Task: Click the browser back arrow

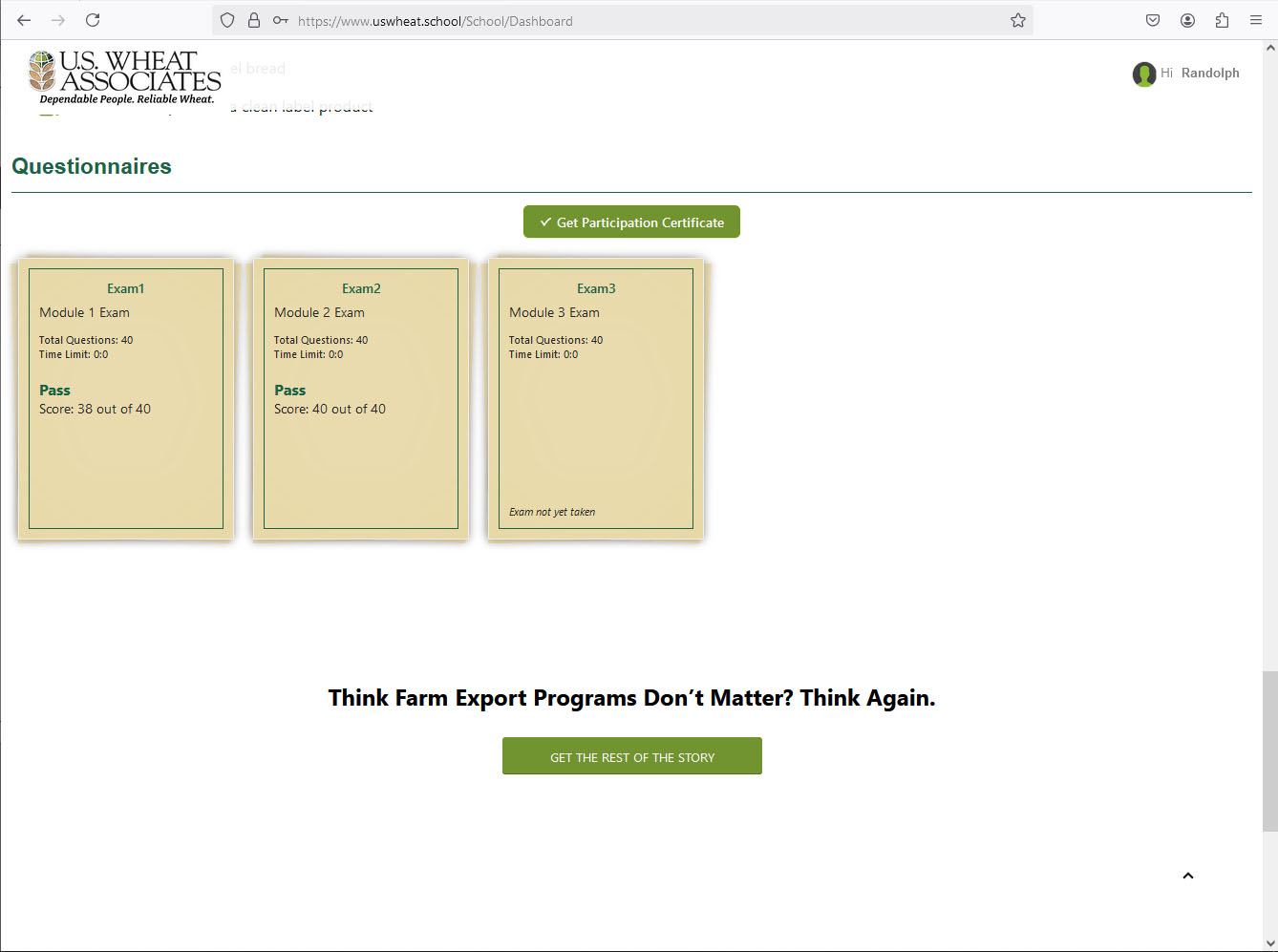Action: pos(24,20)
